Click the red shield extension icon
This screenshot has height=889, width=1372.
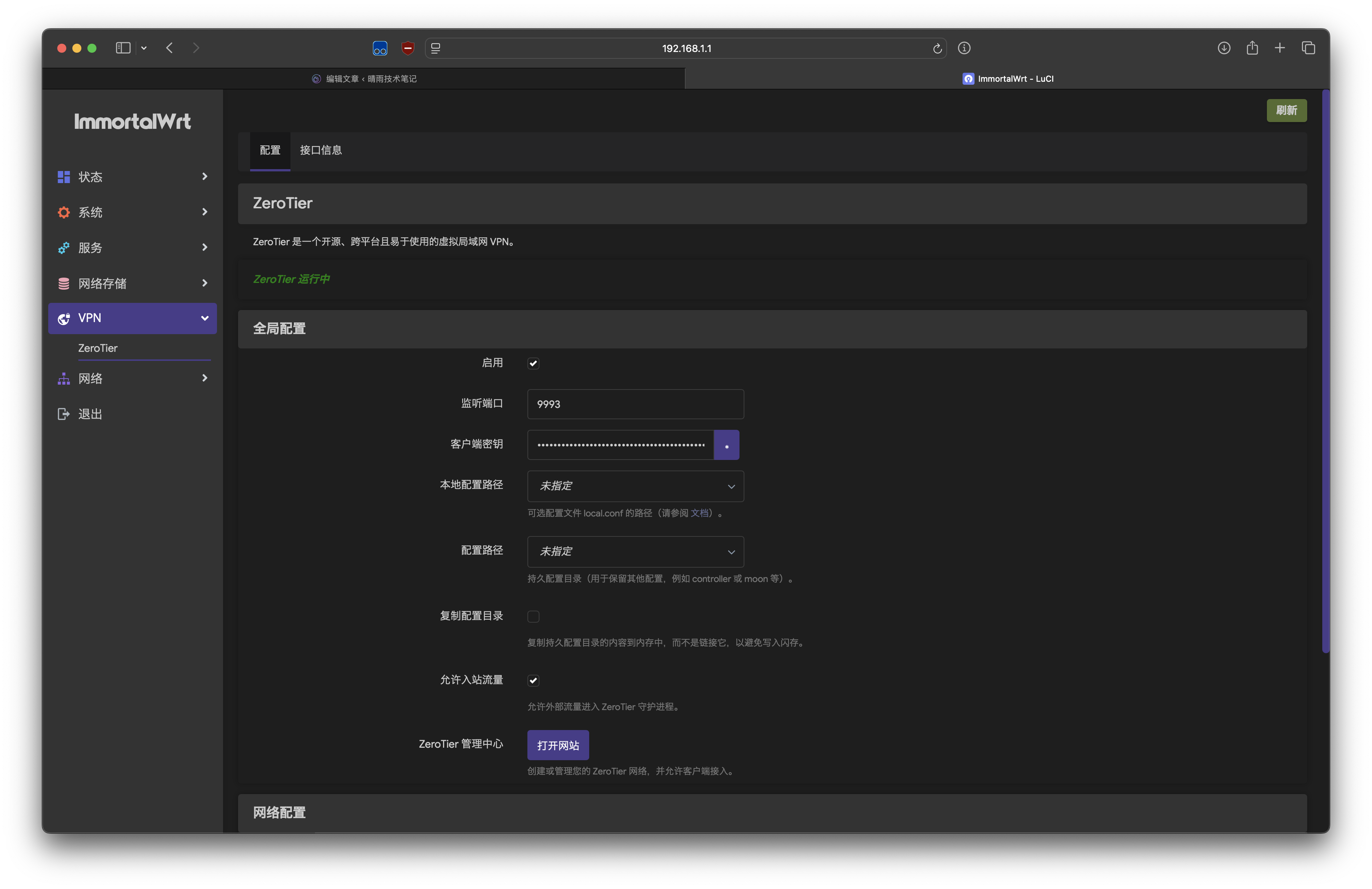(x=408, y=48)
